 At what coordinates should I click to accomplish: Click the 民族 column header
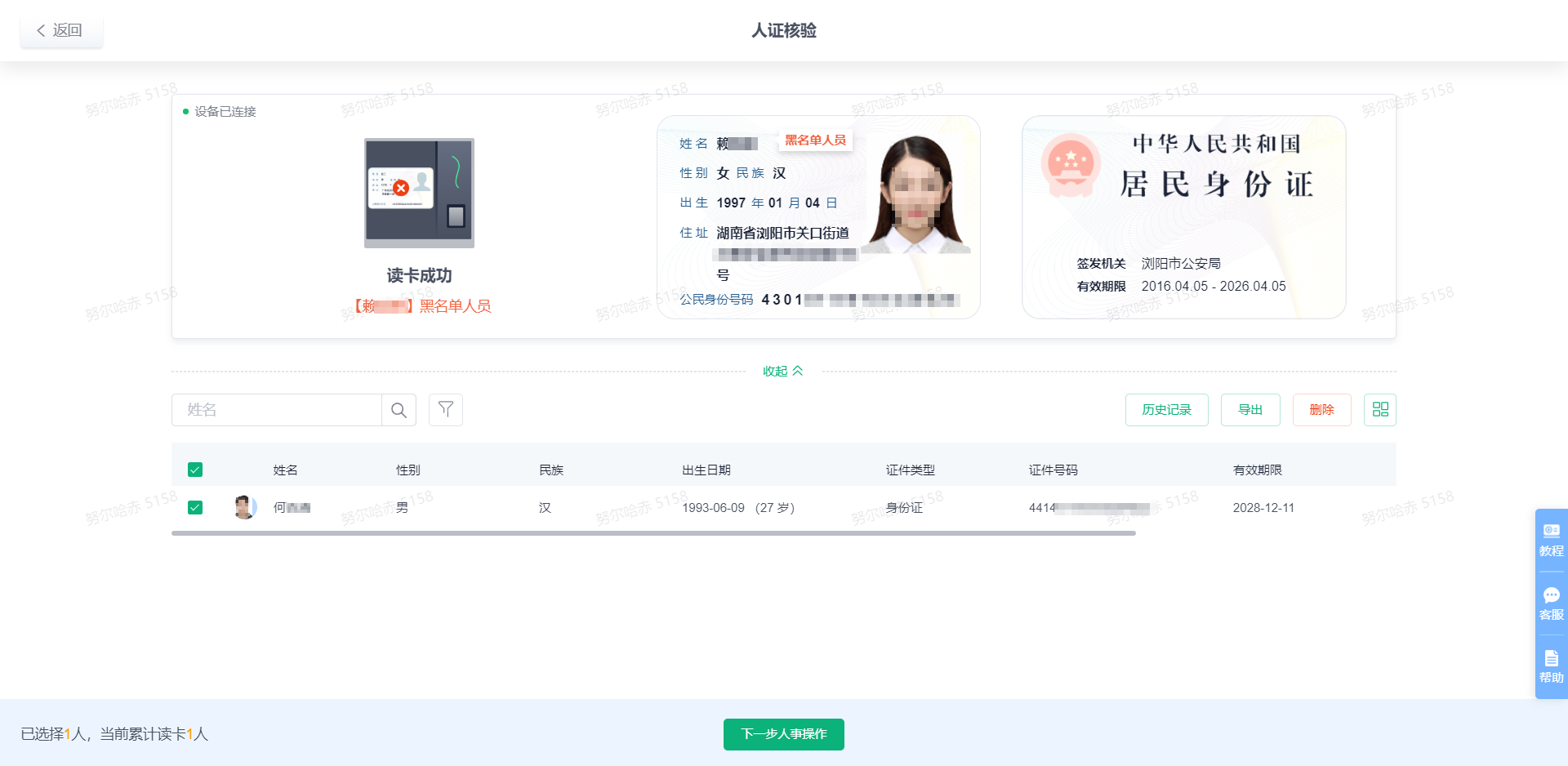coord(551,470)
